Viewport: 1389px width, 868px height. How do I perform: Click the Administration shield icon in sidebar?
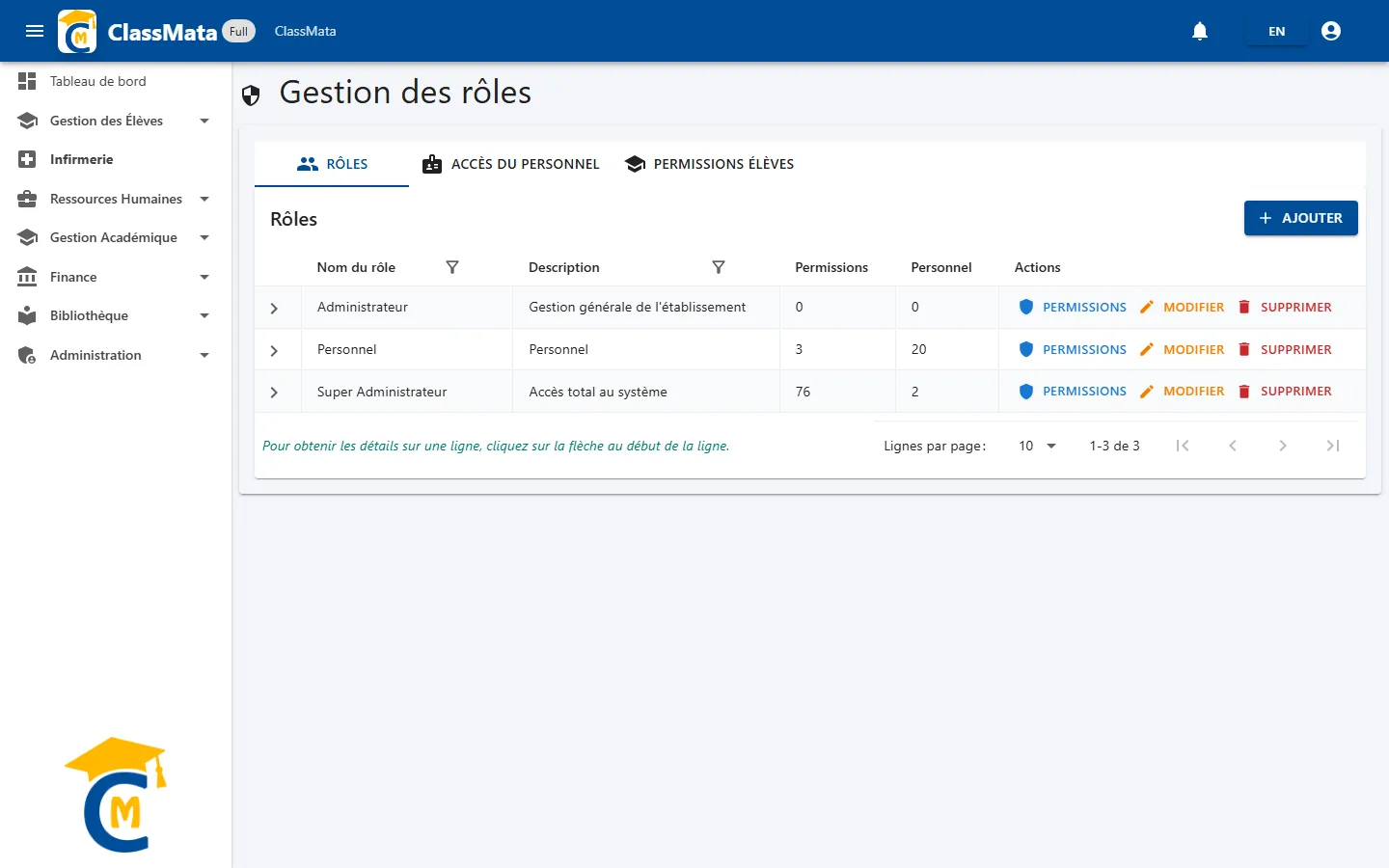click(x=27, y=355)
